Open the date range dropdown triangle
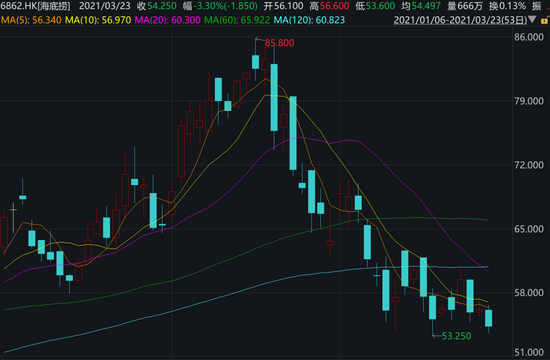The width and height of the screenshot is (550, 360). [x=532, y=20]
